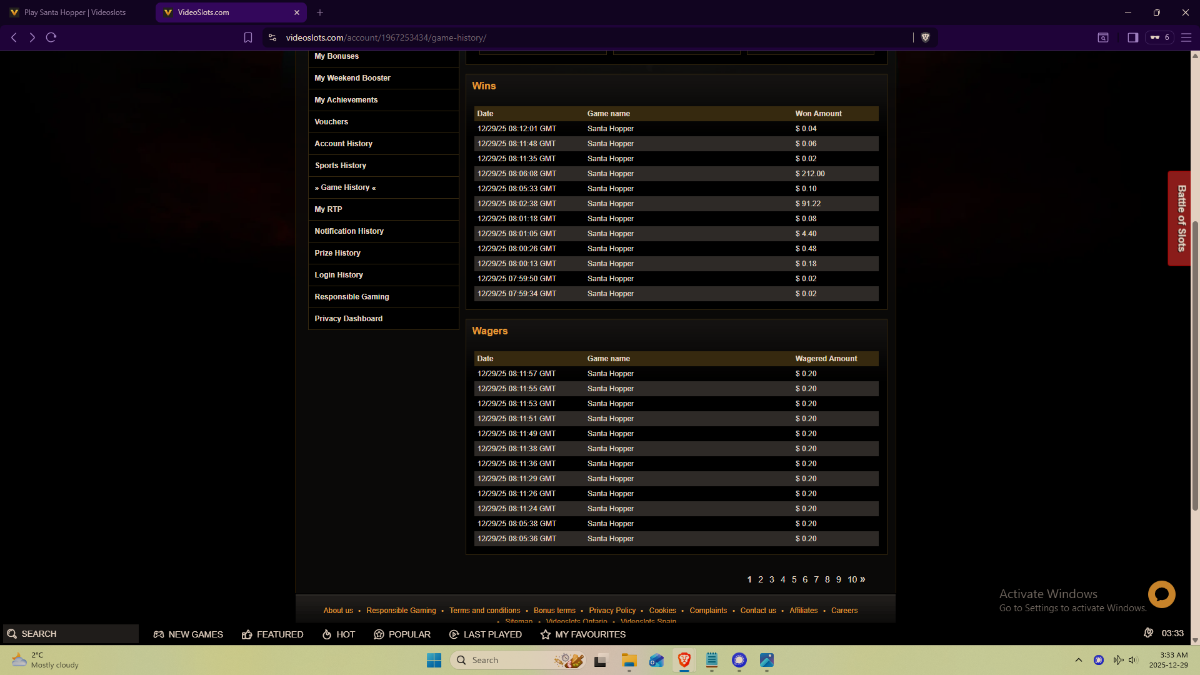Image resolution: width=1200 pixels, height=675 pixels.
Task: Click the Brave Shields icon in address bar
Action: click(925, 37)
